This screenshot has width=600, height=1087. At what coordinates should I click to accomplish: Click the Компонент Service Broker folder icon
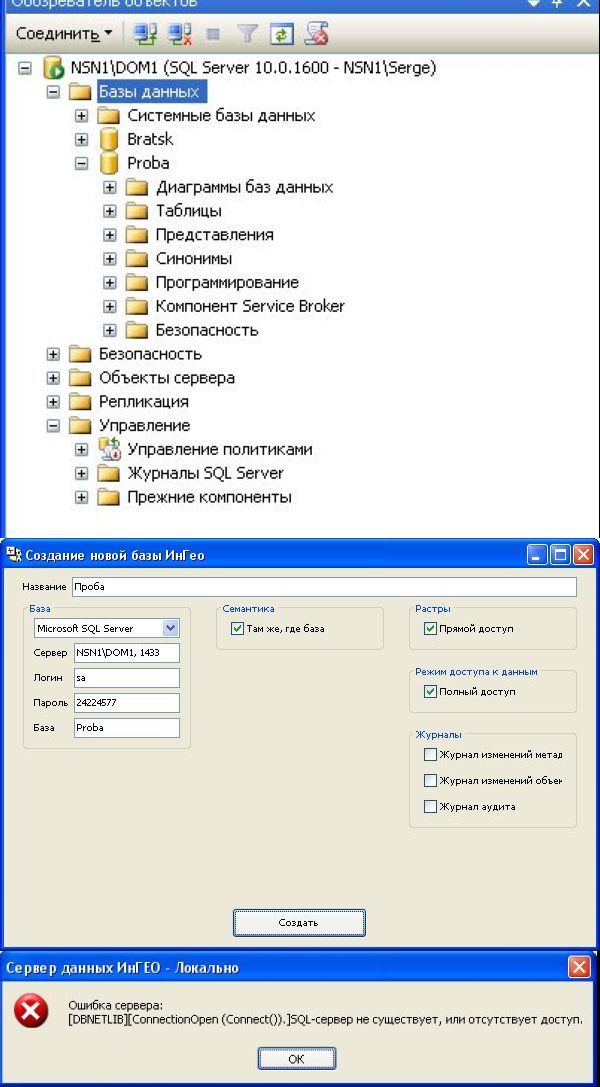(137, 306)
